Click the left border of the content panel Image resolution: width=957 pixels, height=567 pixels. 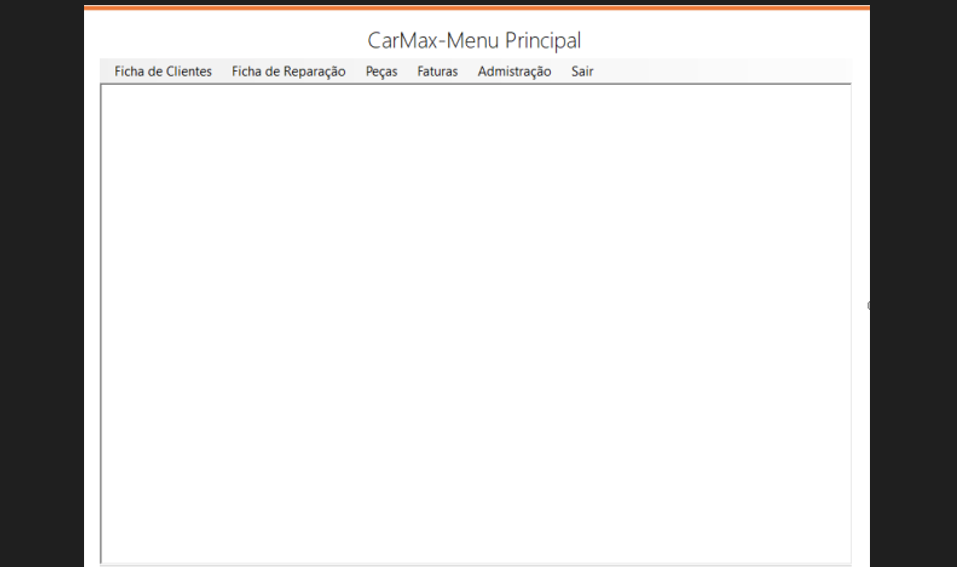[x=101, y=323]
